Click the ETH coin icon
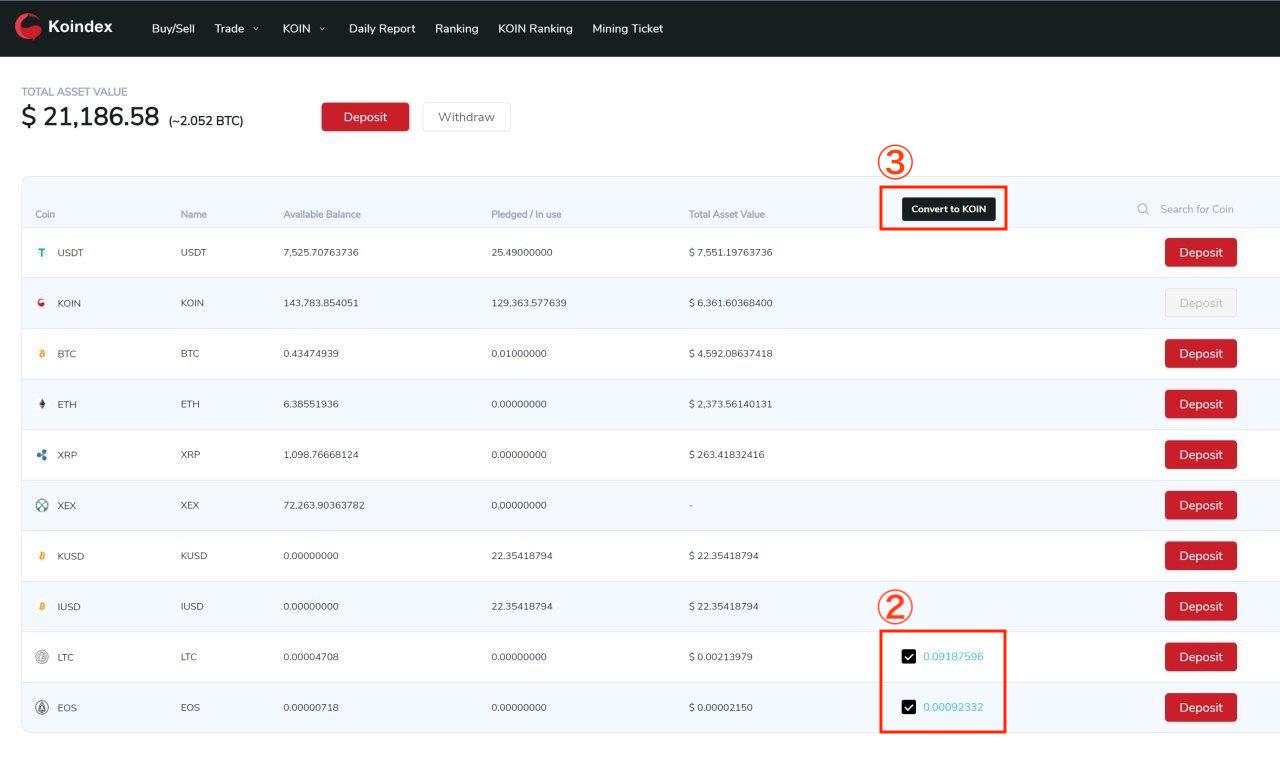The image size is (1280, 758). tap(41, 404)
